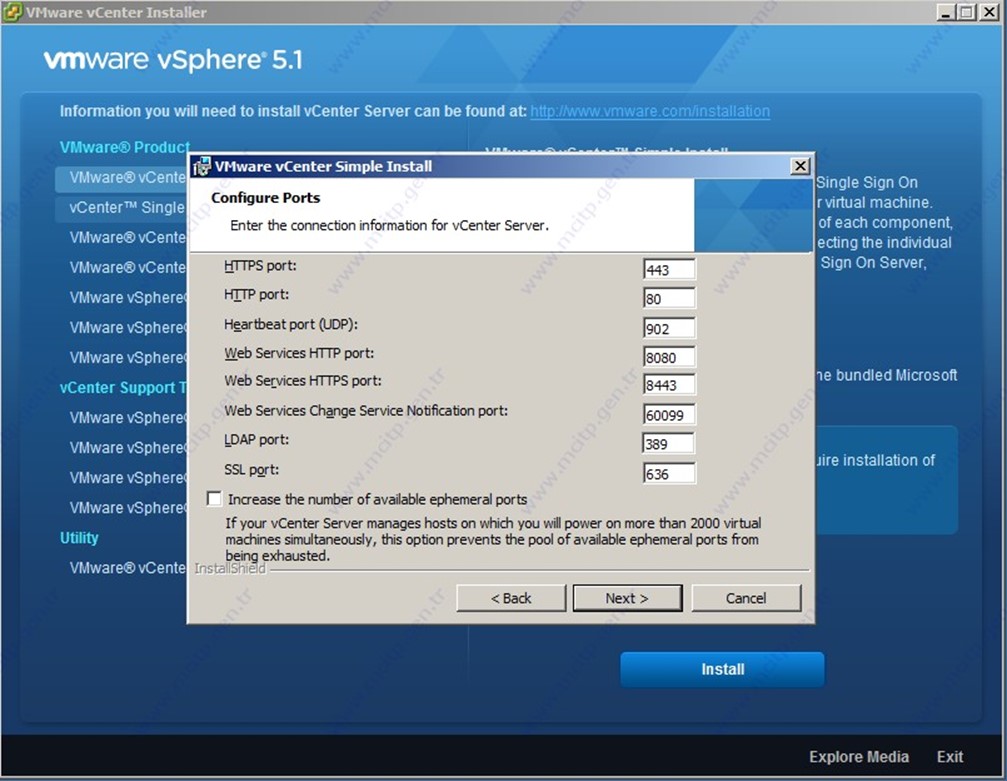Select the Heartbeat port (UDP) field
This screenshot has width=1007, height=781.
click(x=669, y=328)
